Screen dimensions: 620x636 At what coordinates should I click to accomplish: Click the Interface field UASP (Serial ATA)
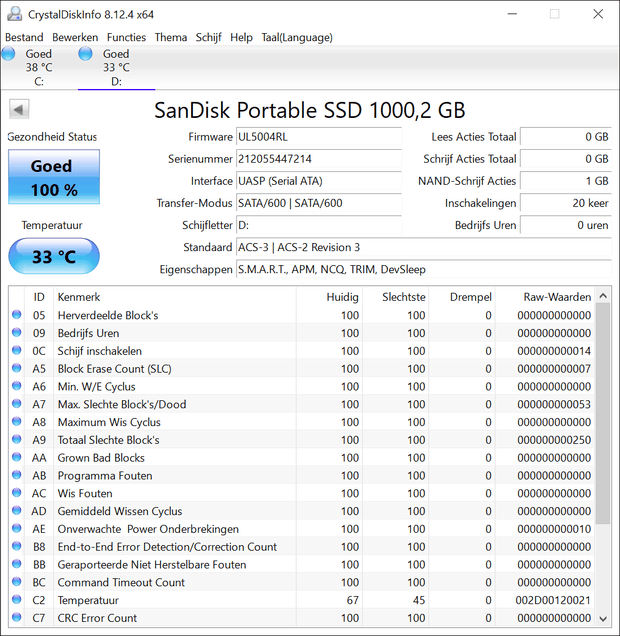click(319, 180)
